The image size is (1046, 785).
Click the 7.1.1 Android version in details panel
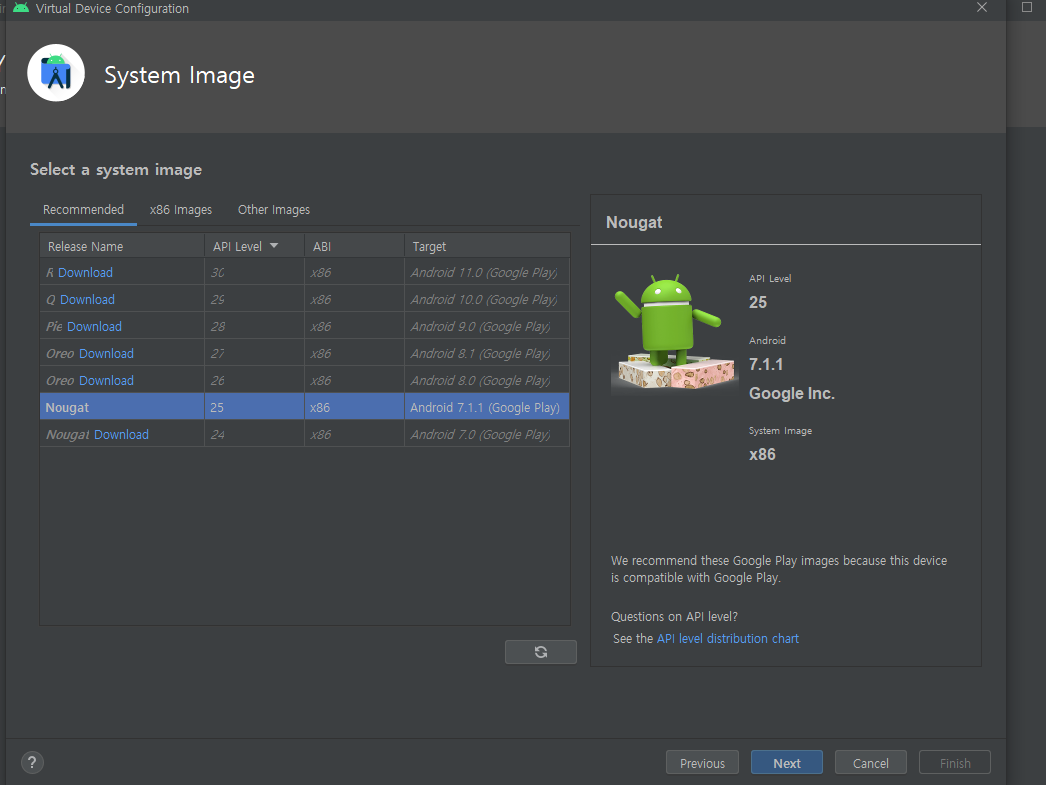[766, 364]
